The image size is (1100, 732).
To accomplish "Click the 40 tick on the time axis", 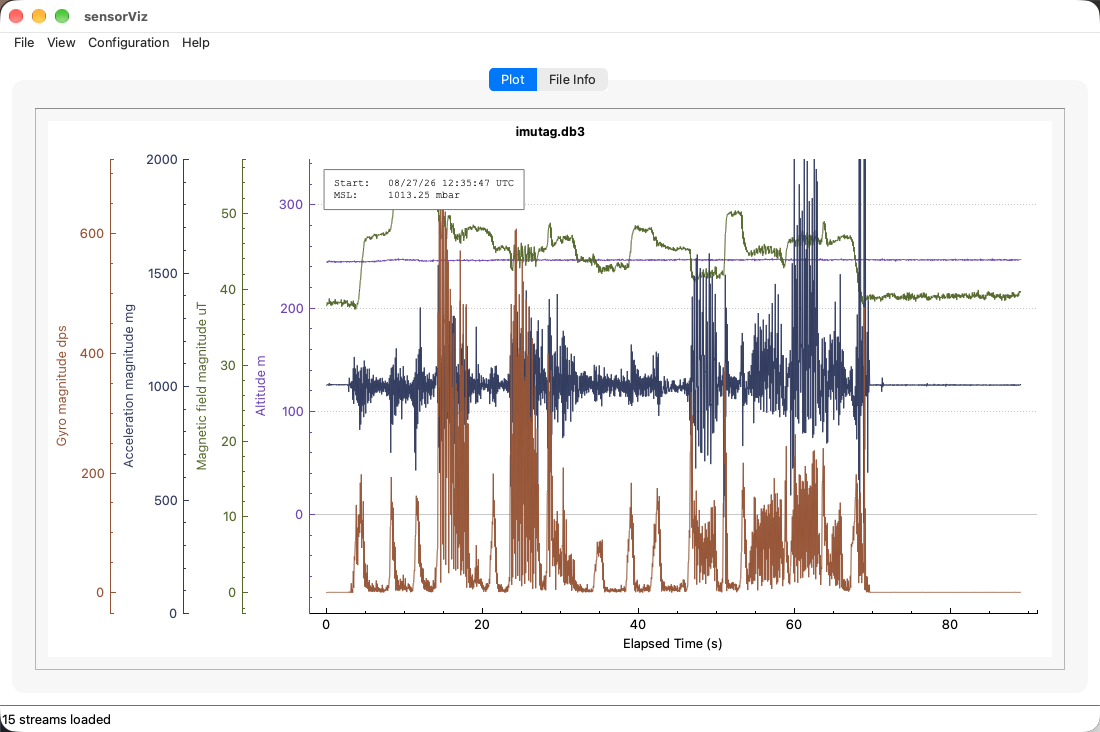I will click(x=638, y=625).
